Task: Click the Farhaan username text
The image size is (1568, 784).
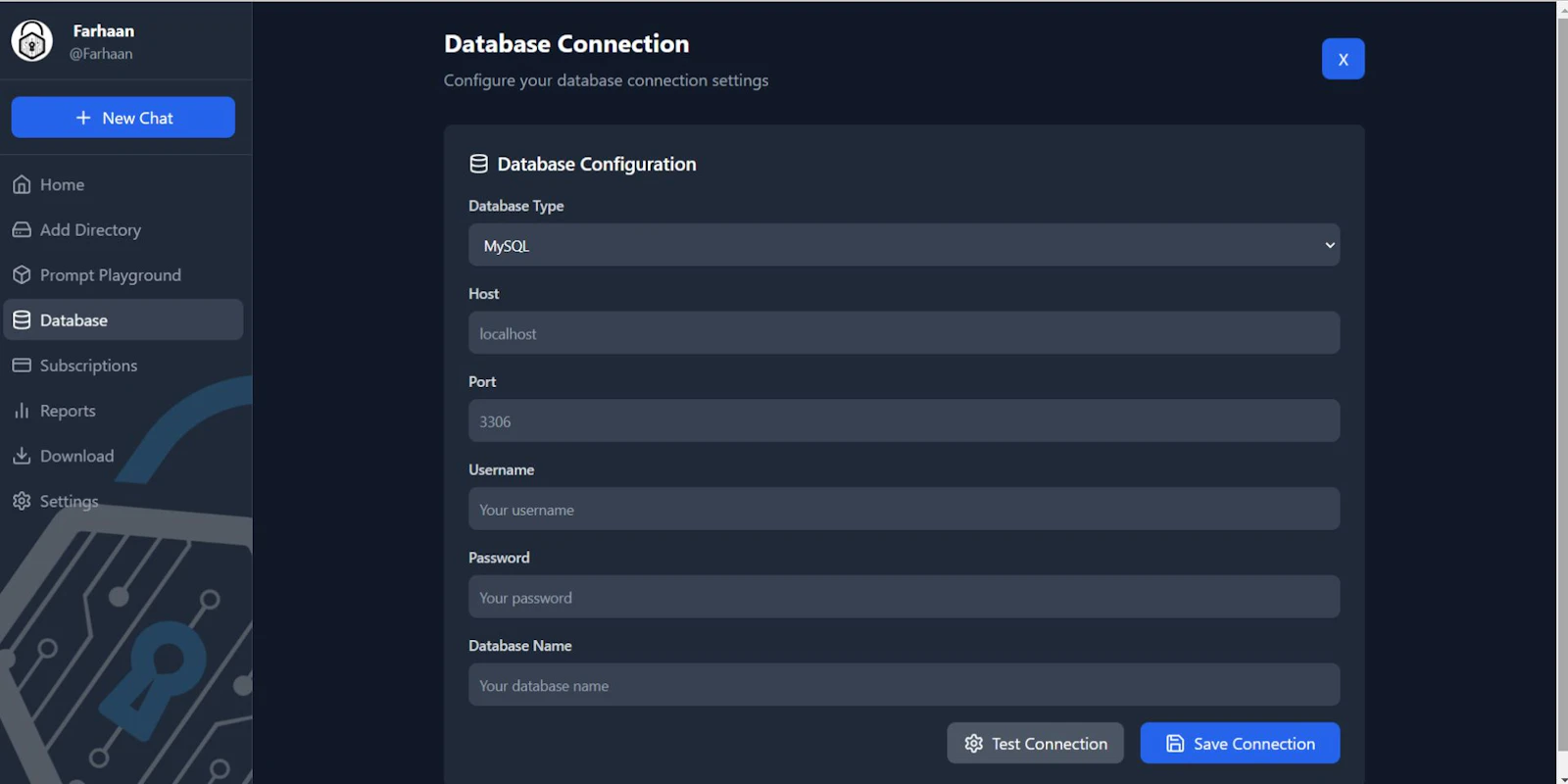Action: tap(104, 30)
